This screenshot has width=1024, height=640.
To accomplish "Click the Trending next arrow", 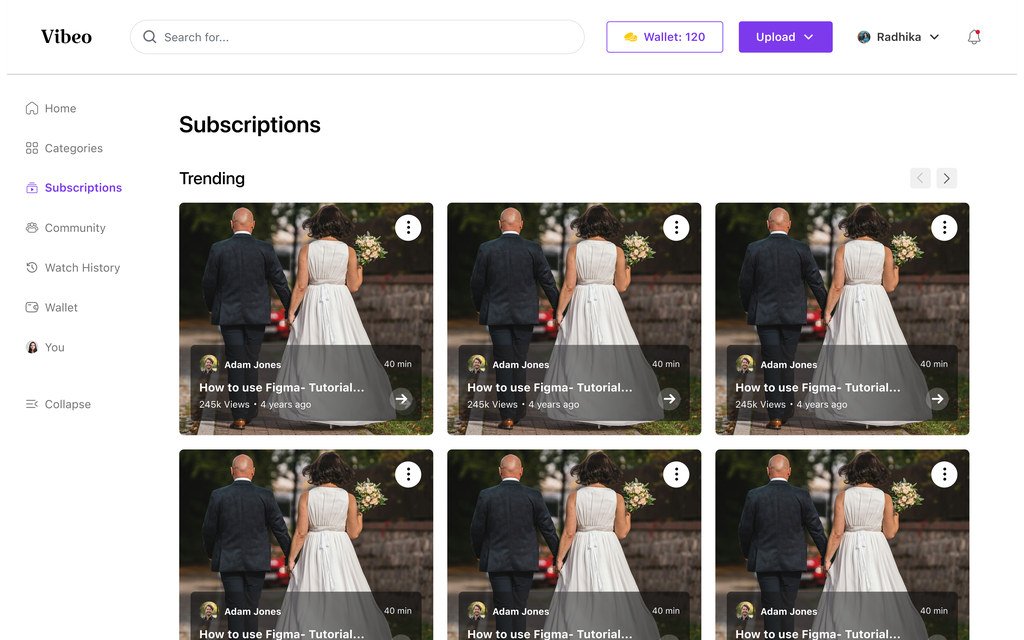I will [946, 178].
